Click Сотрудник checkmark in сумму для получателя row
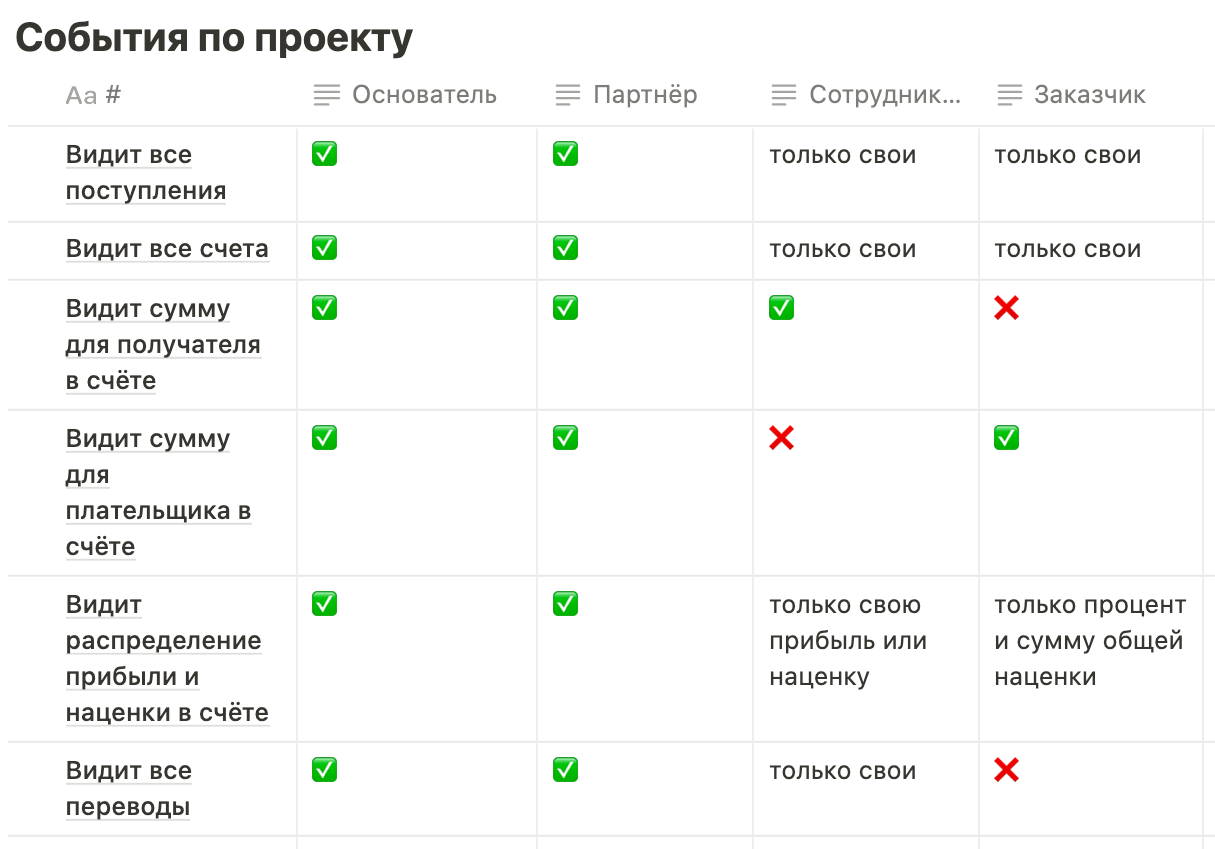Image resolution: width=1215 pixels, height=849 pixels. pos(781,308)
